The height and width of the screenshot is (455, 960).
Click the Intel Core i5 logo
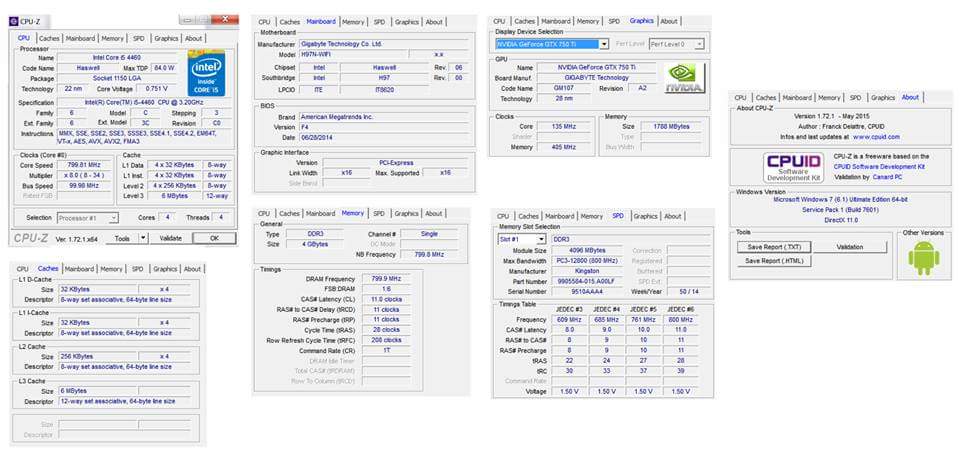(x=206, y=73)
